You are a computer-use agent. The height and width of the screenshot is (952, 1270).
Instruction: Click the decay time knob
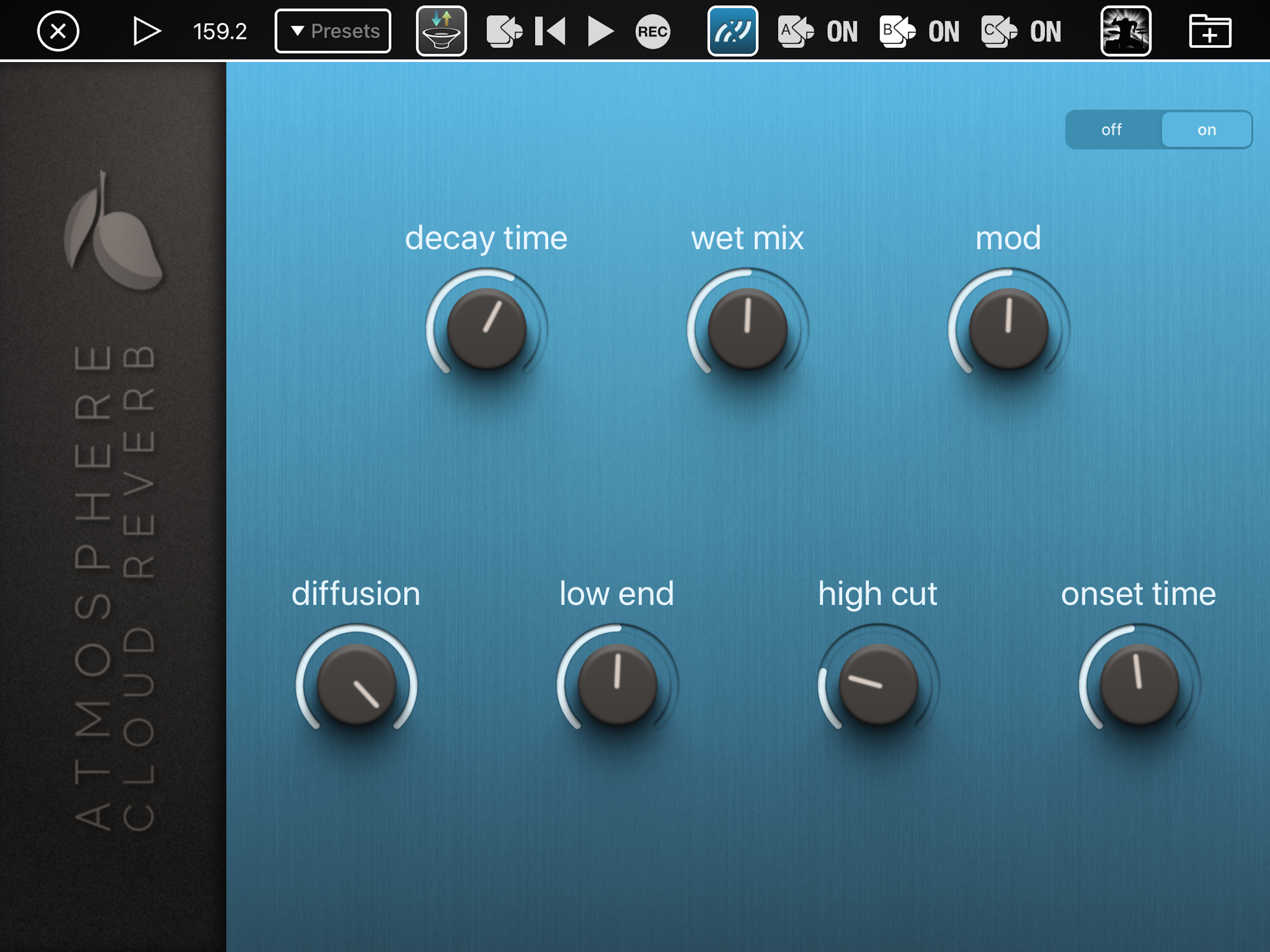tap(487, 329)
